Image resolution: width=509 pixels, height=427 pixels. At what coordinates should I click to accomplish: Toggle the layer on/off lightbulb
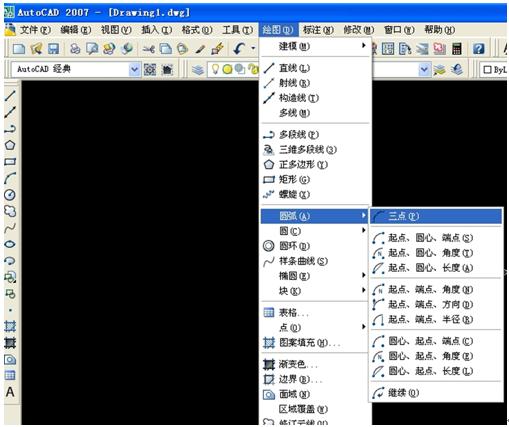click(x=216, y=69)
